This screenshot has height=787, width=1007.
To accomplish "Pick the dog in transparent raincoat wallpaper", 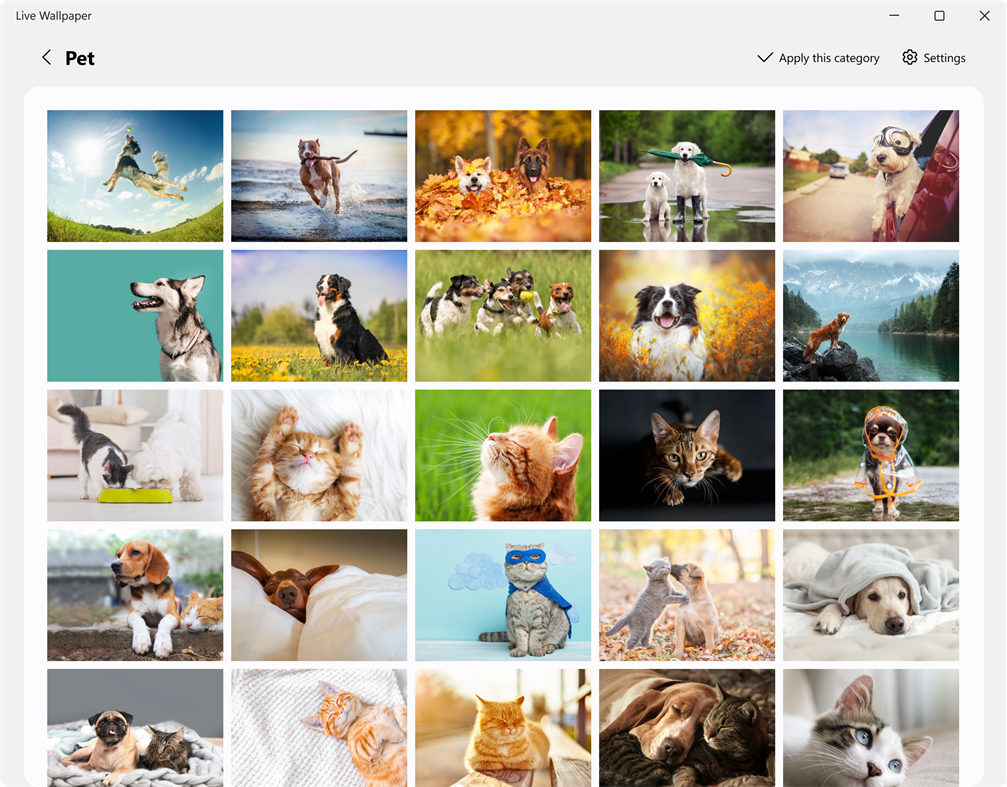I will coord(870,456).
